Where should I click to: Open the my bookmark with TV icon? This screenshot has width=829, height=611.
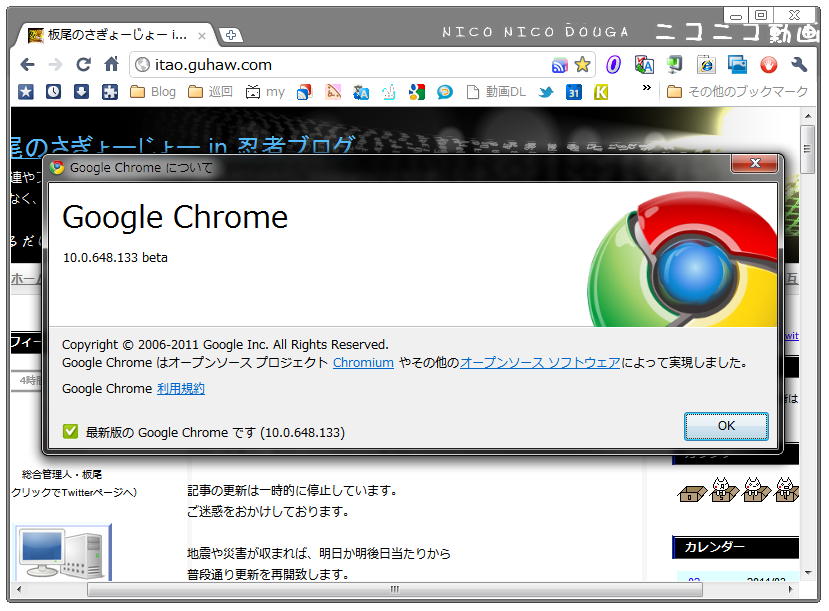click(265, 92)
